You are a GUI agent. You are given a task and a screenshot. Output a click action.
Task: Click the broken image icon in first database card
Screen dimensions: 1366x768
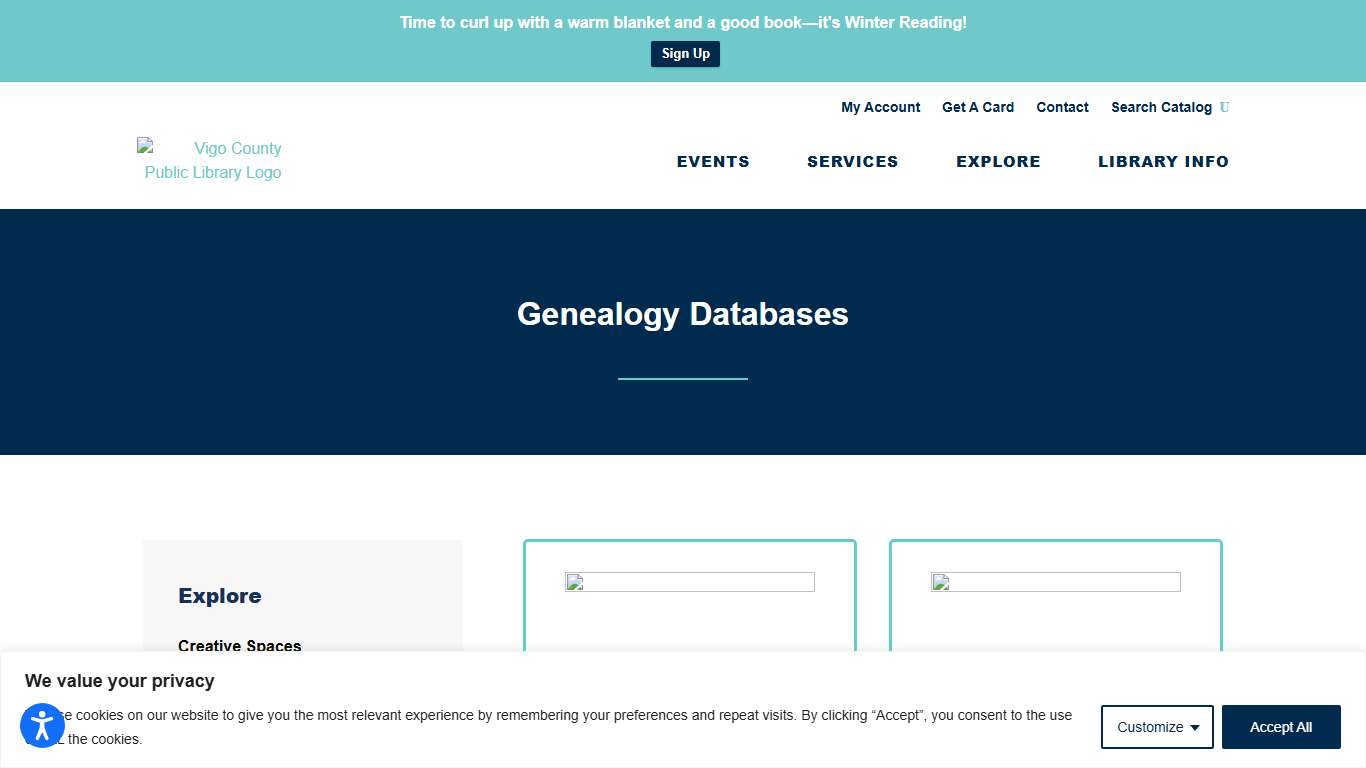click(x=573, y=581)
